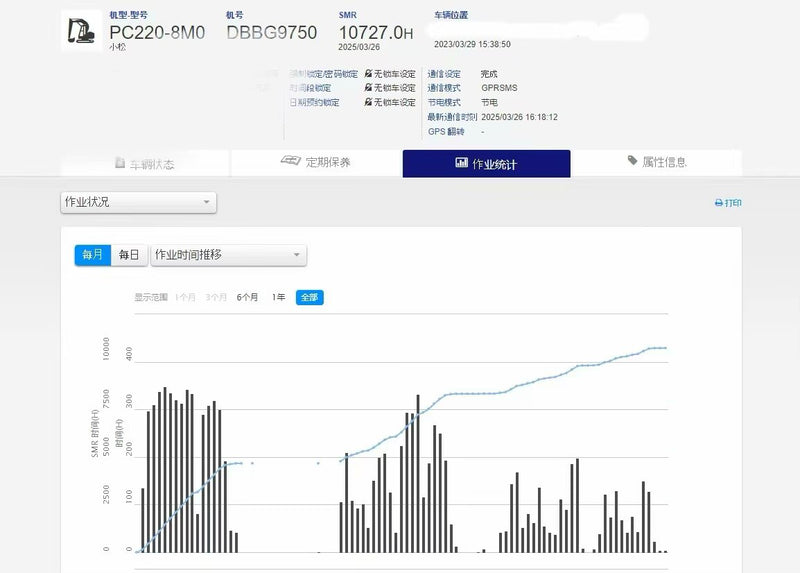800x573 pixels.
Task: Click the chart icon on 作业统计 tab
Action: (x=461, y=163)
